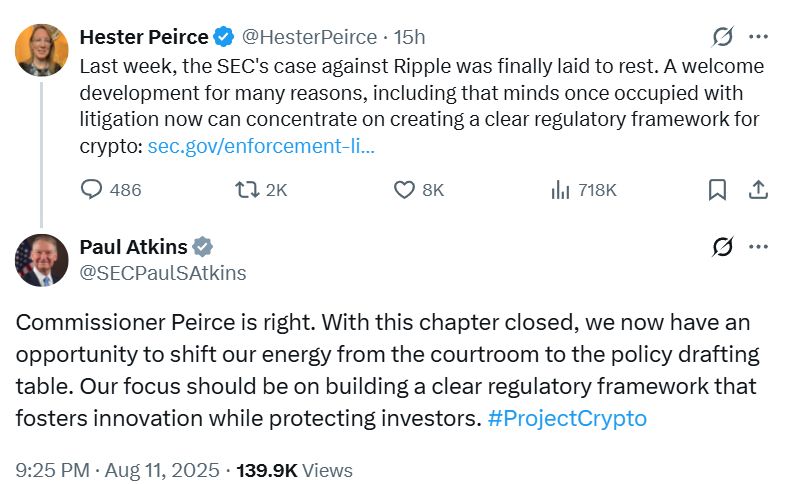This screenshot has width=786, height=484.
Task: Bookmark Hester Peirce's tweet
Action: 717,189
